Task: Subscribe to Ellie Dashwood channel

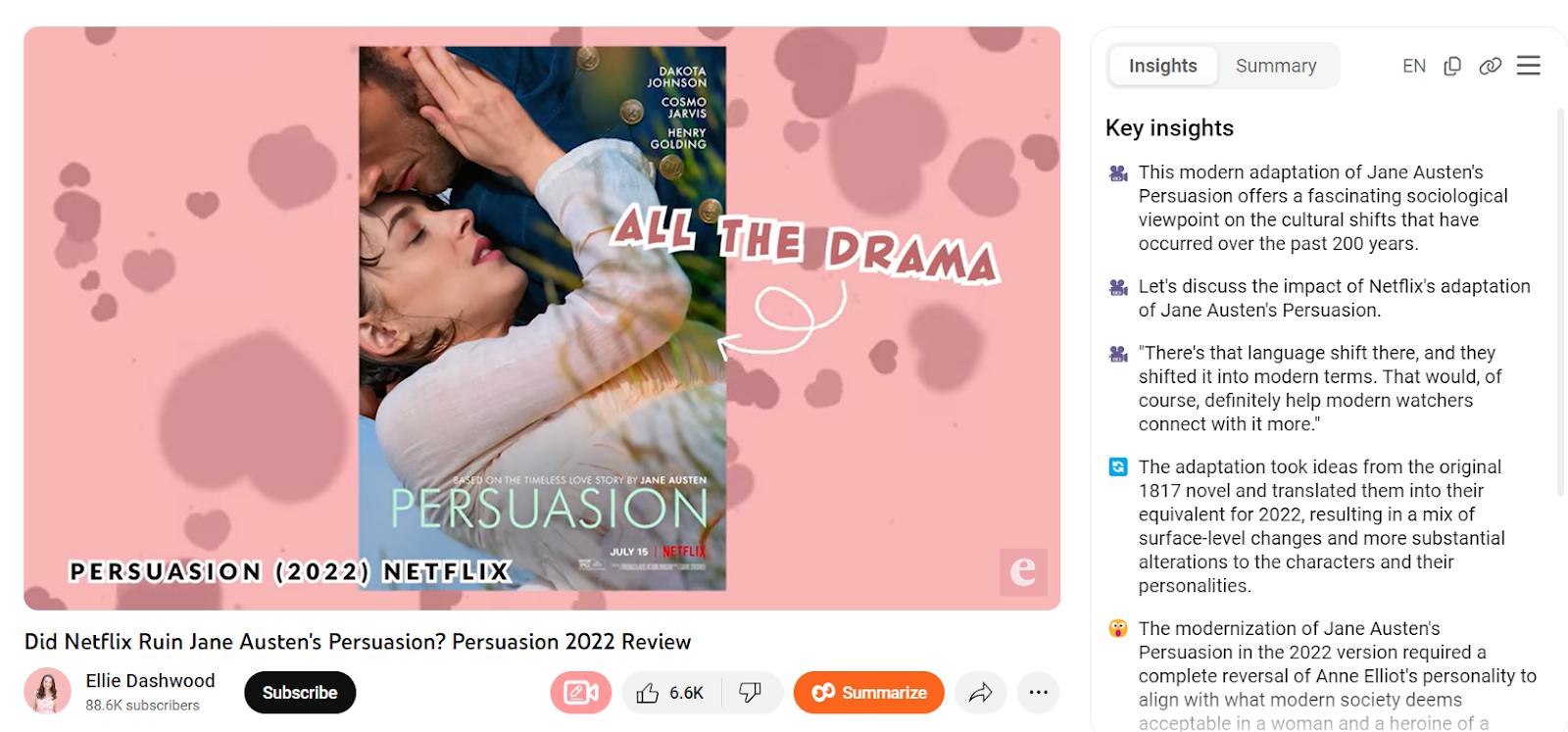Action: [x=300, y=693]
